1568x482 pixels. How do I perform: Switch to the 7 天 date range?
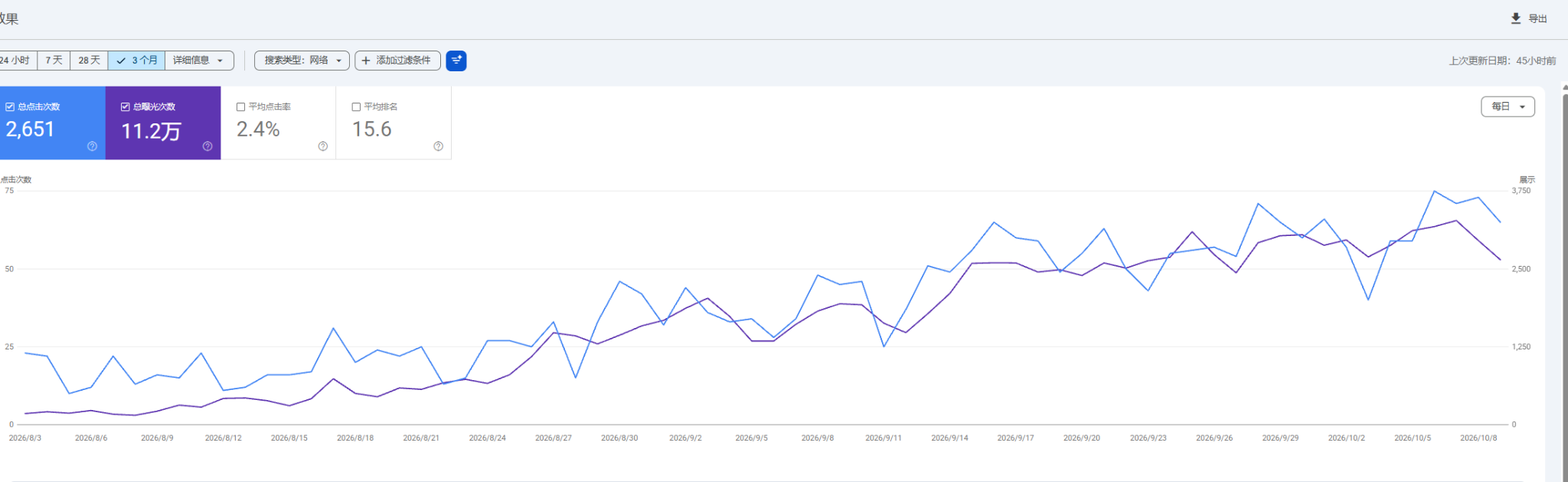coord(54,61)
